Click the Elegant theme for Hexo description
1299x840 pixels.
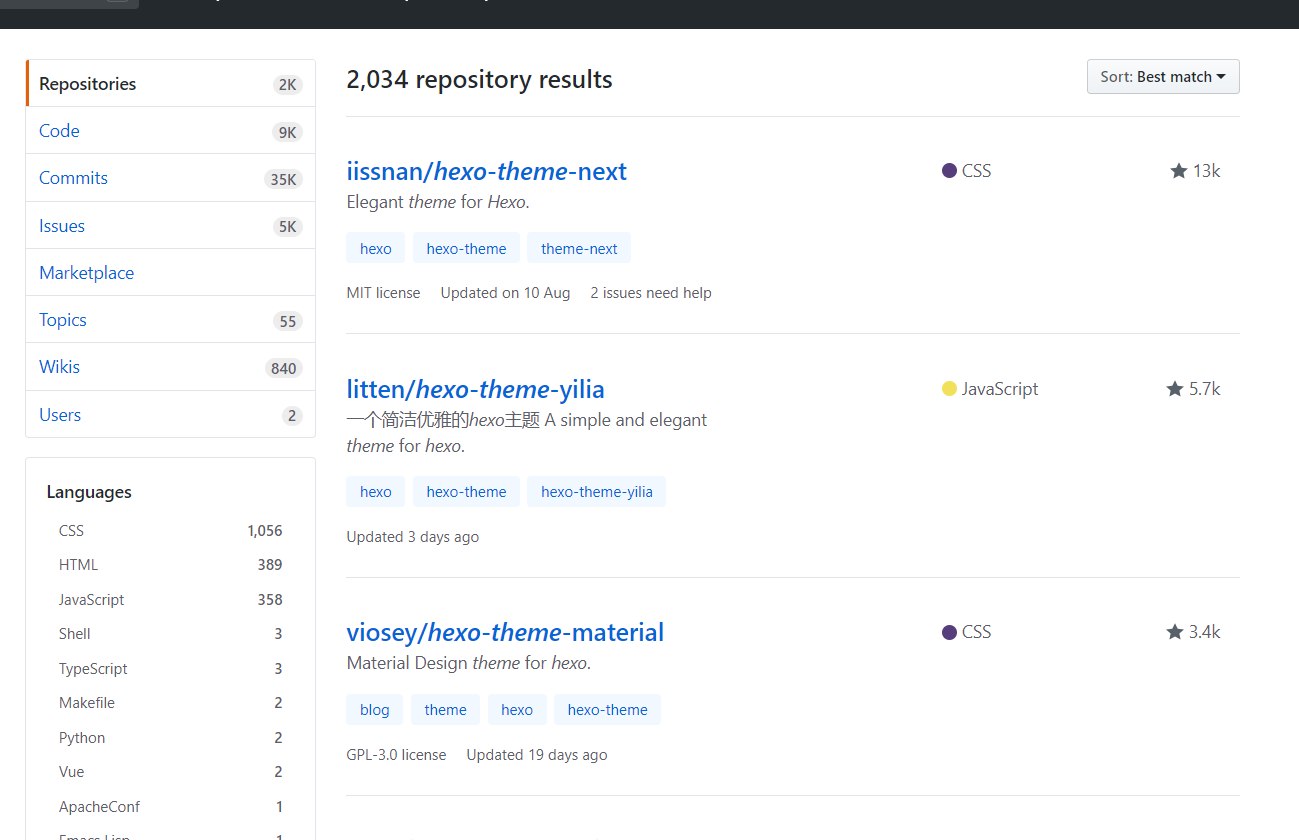pos(438,202)
